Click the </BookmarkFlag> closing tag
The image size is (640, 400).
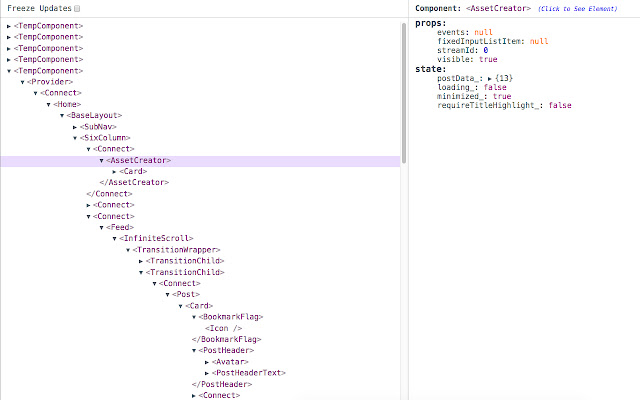click(227, 339)
